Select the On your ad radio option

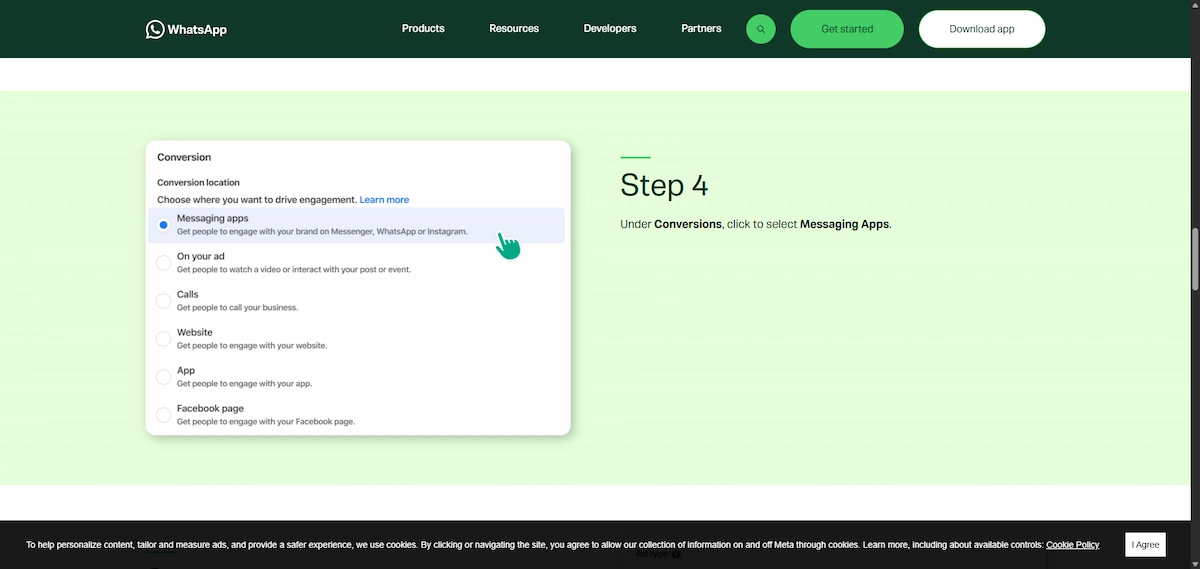[x=163, y=263]
